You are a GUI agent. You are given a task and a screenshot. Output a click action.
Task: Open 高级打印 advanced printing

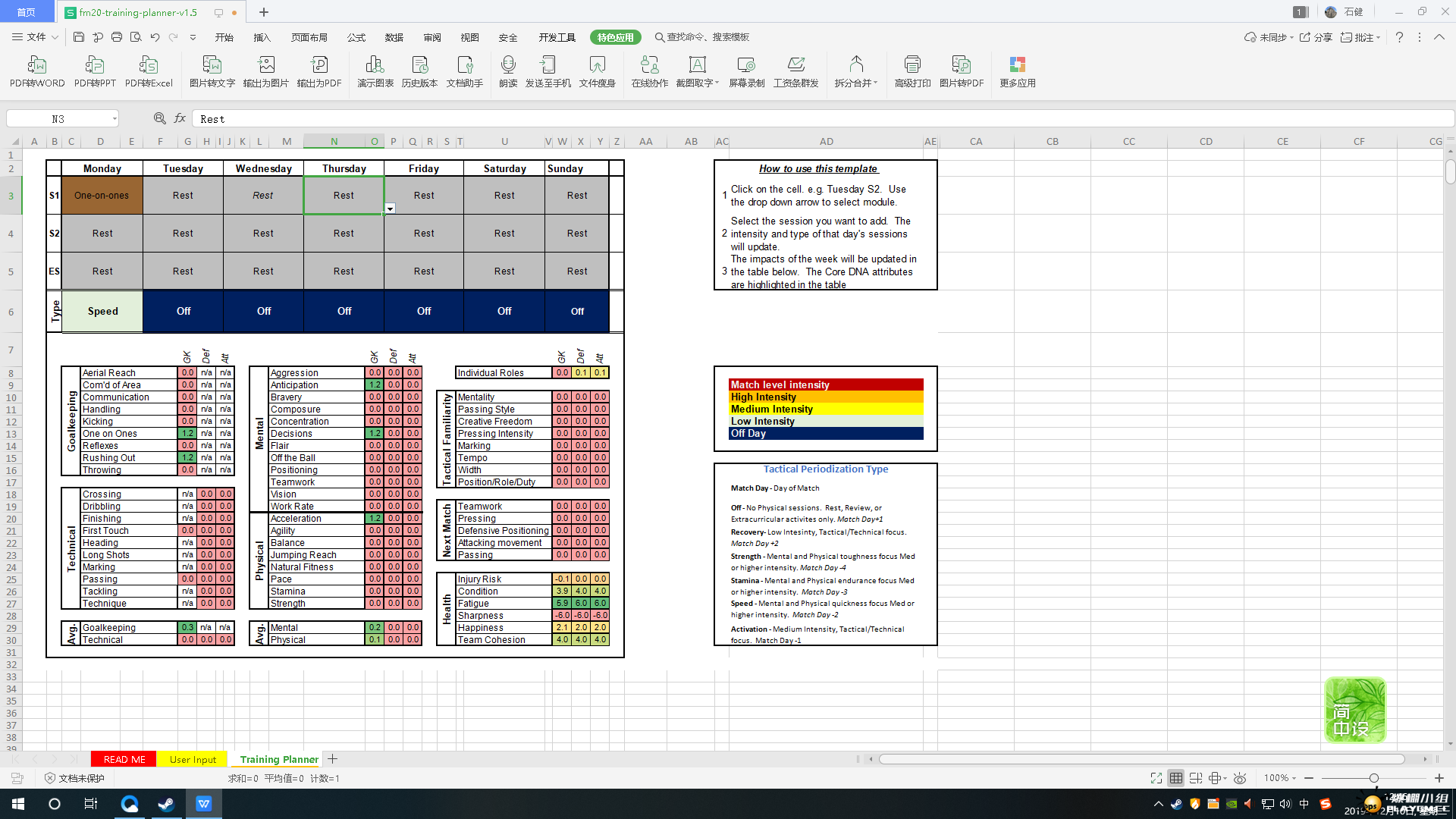point(912,72)
